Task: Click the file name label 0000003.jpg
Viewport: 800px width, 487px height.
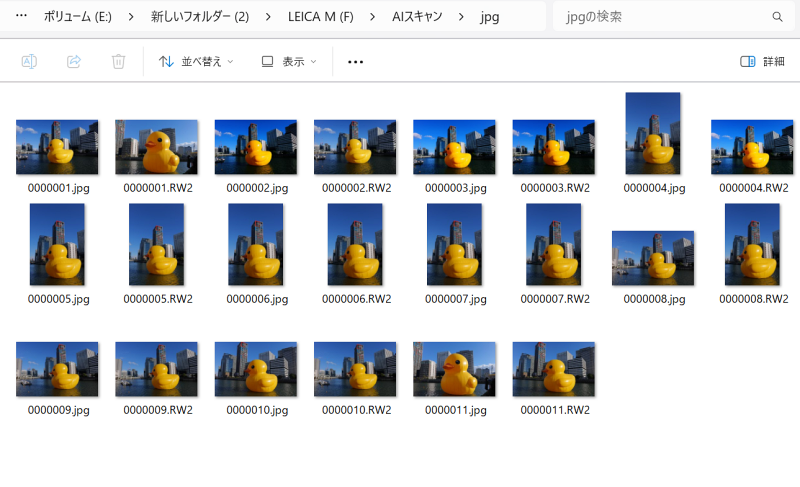Action: (x=456, y=188)
